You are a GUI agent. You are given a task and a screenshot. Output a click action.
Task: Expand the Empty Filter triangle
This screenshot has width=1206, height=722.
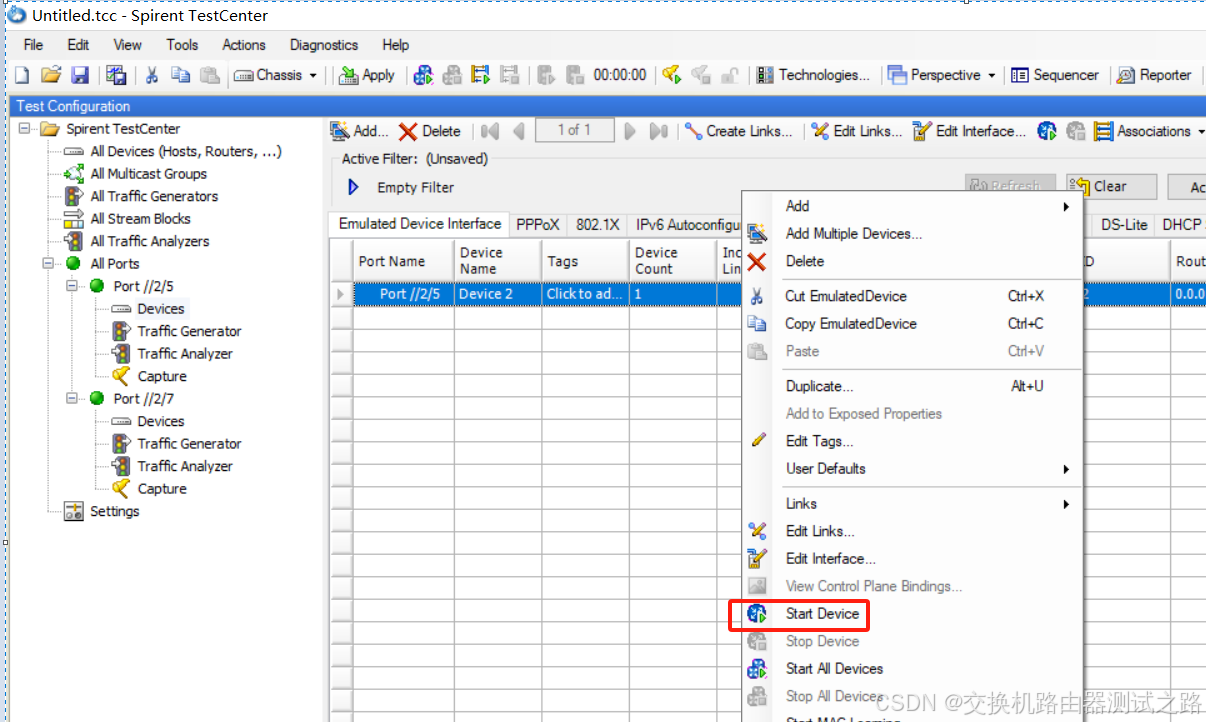click(x=353, y=187)
